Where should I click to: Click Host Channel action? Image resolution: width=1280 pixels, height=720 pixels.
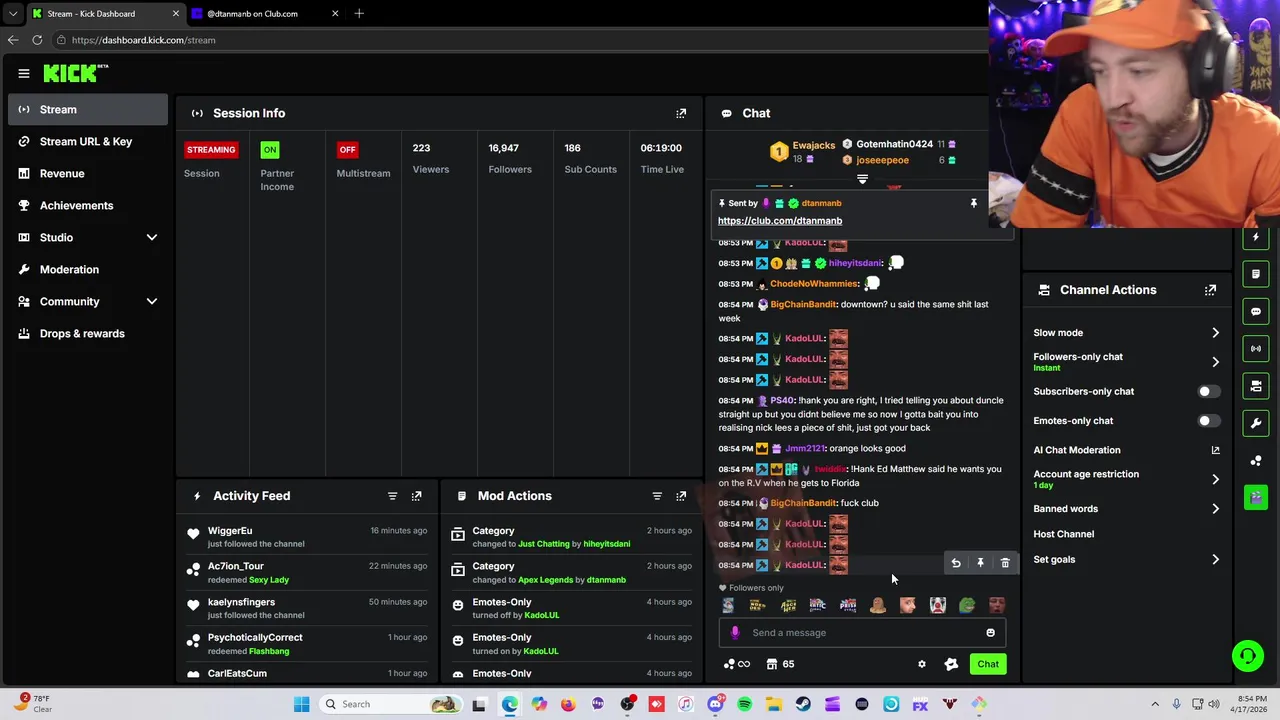(1064, 534)
